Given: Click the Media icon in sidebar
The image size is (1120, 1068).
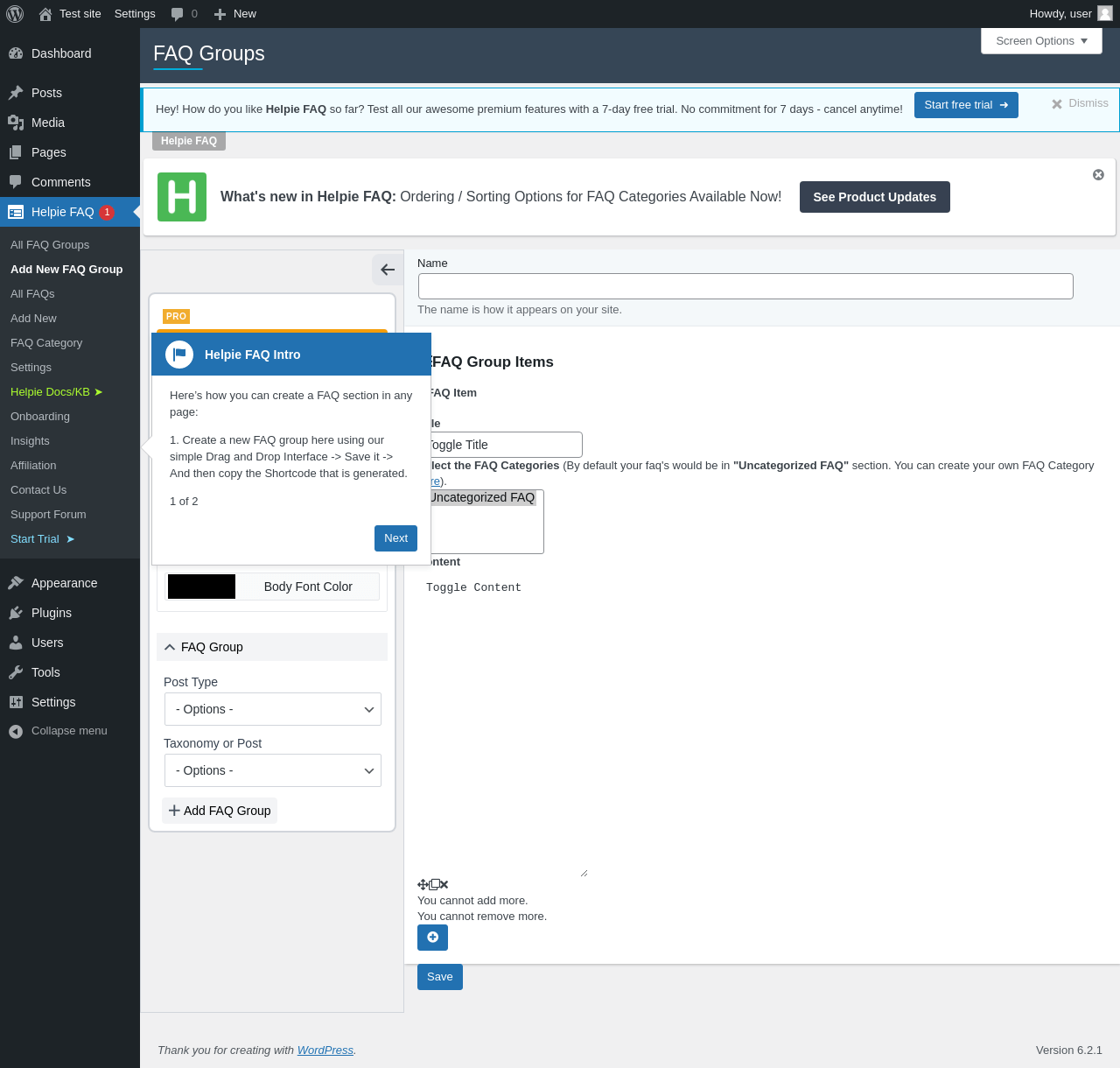Looking at the screenshot, I should click(16, 123).
